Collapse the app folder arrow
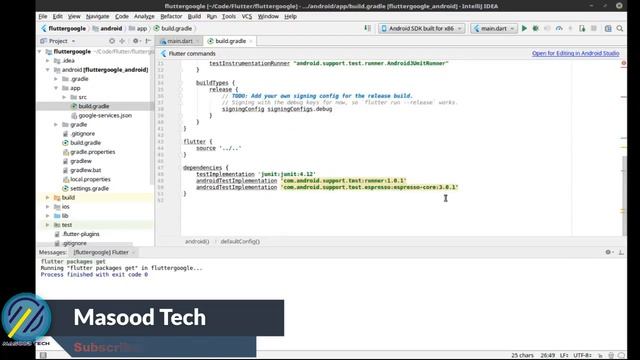The width and height of the screenshot is (640, 360). point(56,88)
